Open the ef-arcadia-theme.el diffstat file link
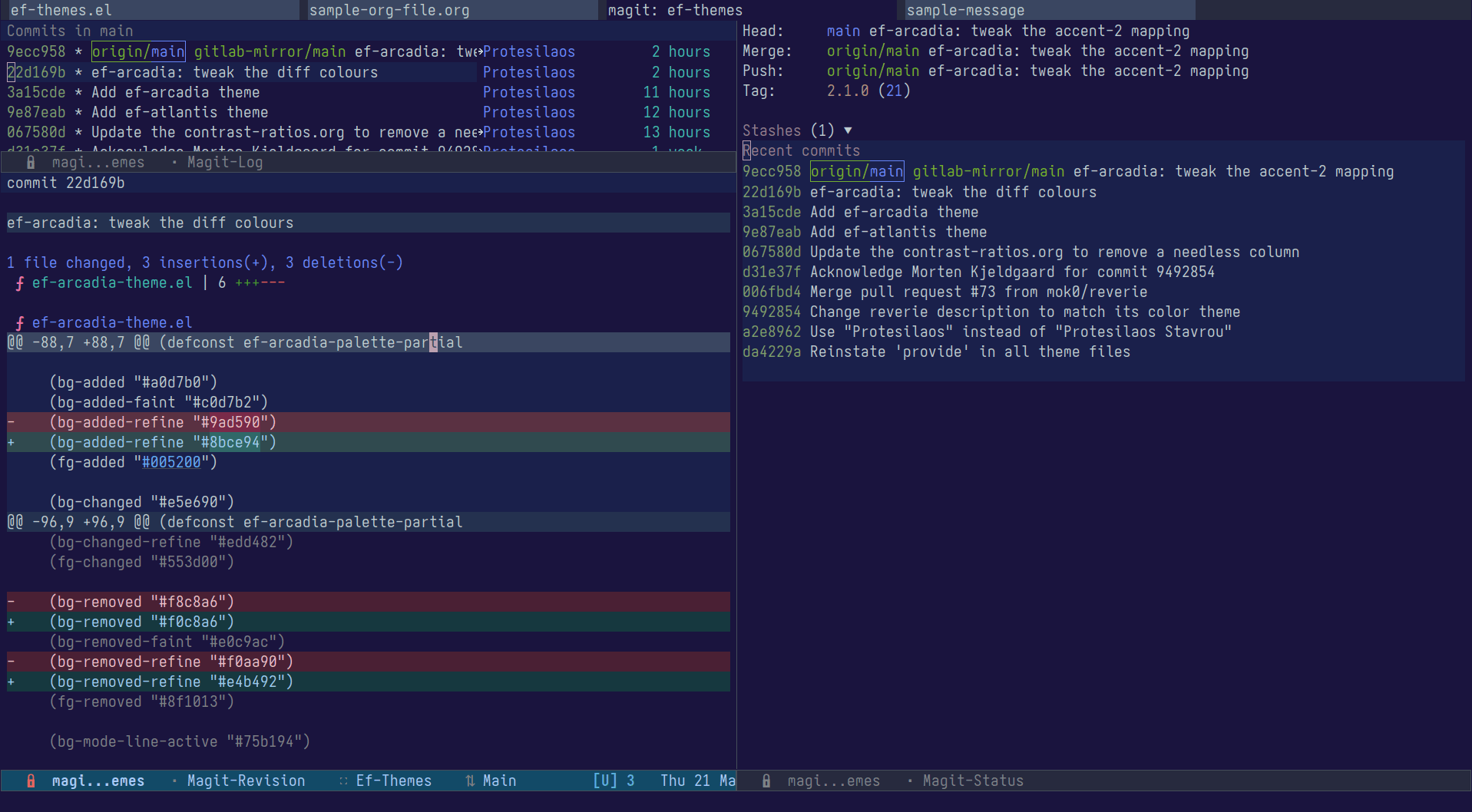1472x812 pixels. coord(112,282)
